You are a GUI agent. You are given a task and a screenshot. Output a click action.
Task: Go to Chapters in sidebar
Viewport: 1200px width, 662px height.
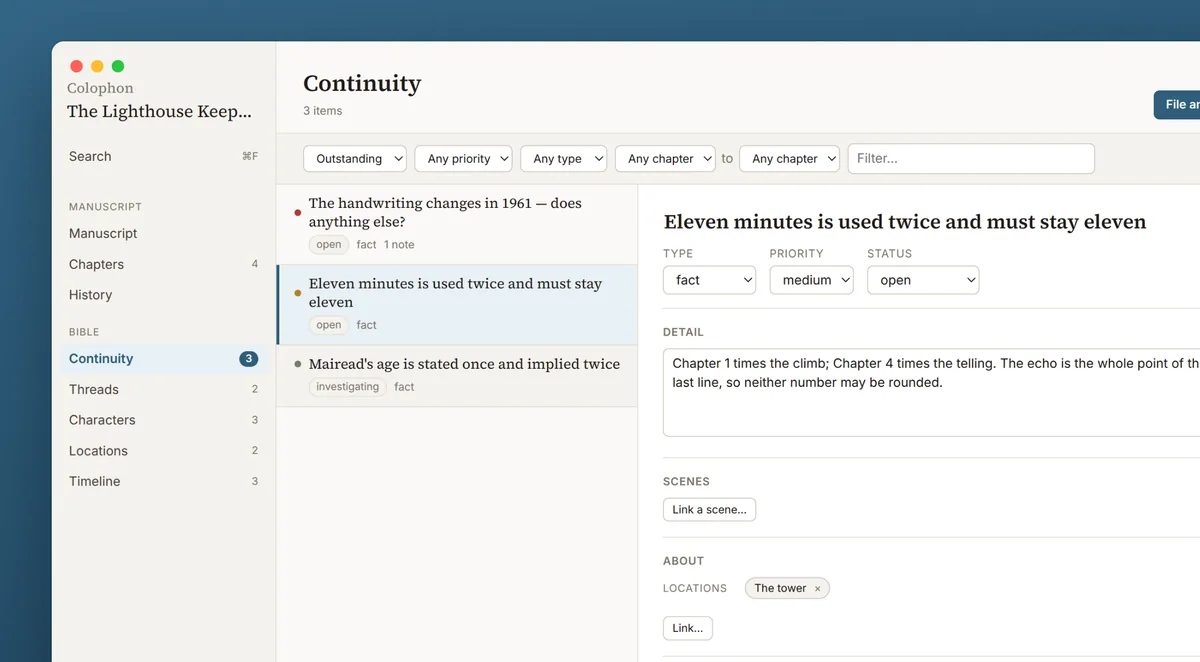coord(163,264)
